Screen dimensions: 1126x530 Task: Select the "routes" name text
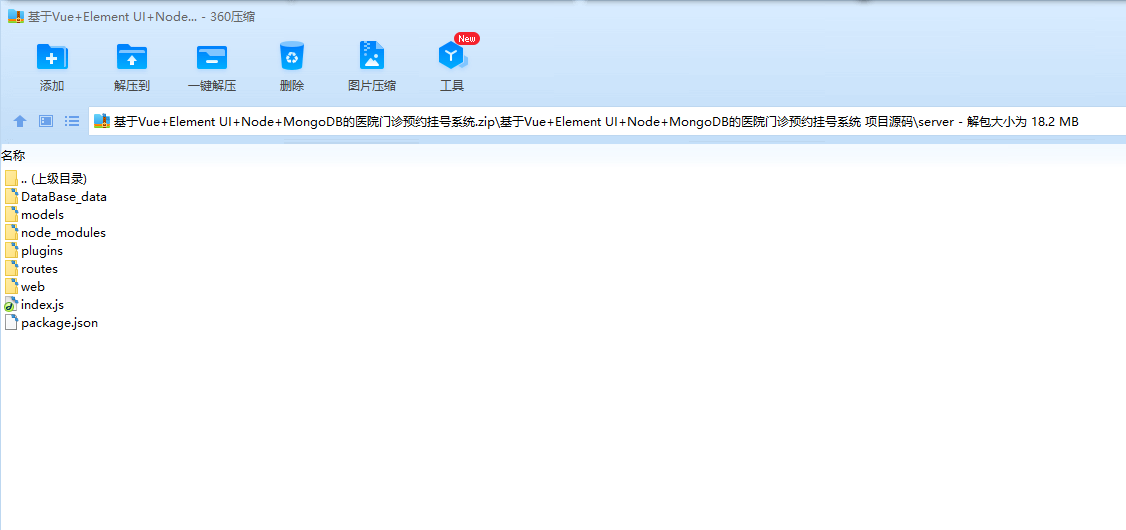pos(39,269)
